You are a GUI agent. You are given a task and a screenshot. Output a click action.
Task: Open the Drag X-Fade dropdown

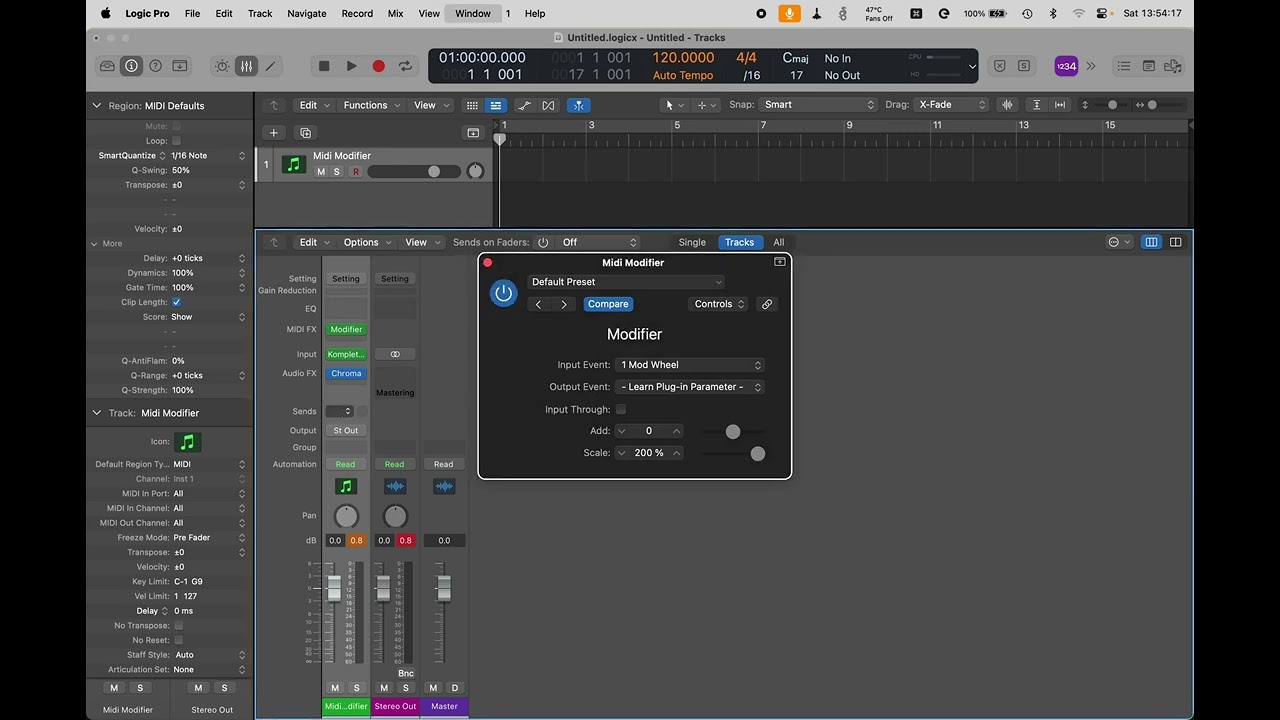[951, 105]
